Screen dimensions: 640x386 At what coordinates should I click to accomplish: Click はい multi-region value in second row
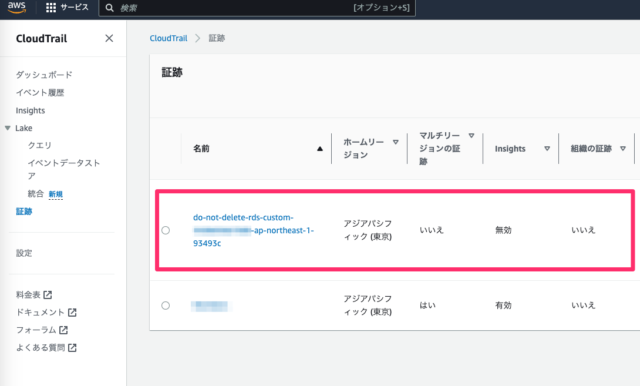tap(427, 305)
